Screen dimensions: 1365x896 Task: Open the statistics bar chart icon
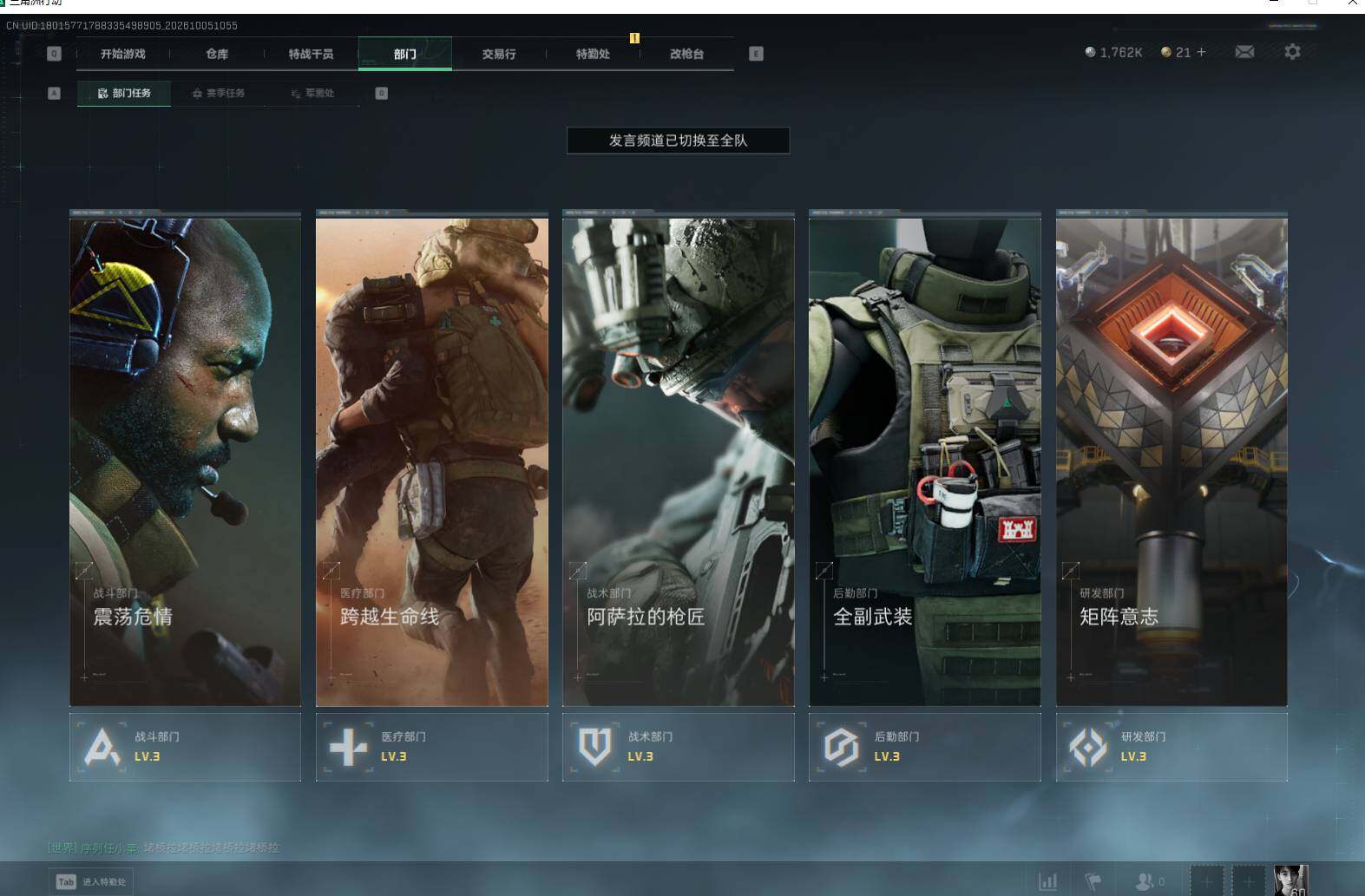point(1047,881)
